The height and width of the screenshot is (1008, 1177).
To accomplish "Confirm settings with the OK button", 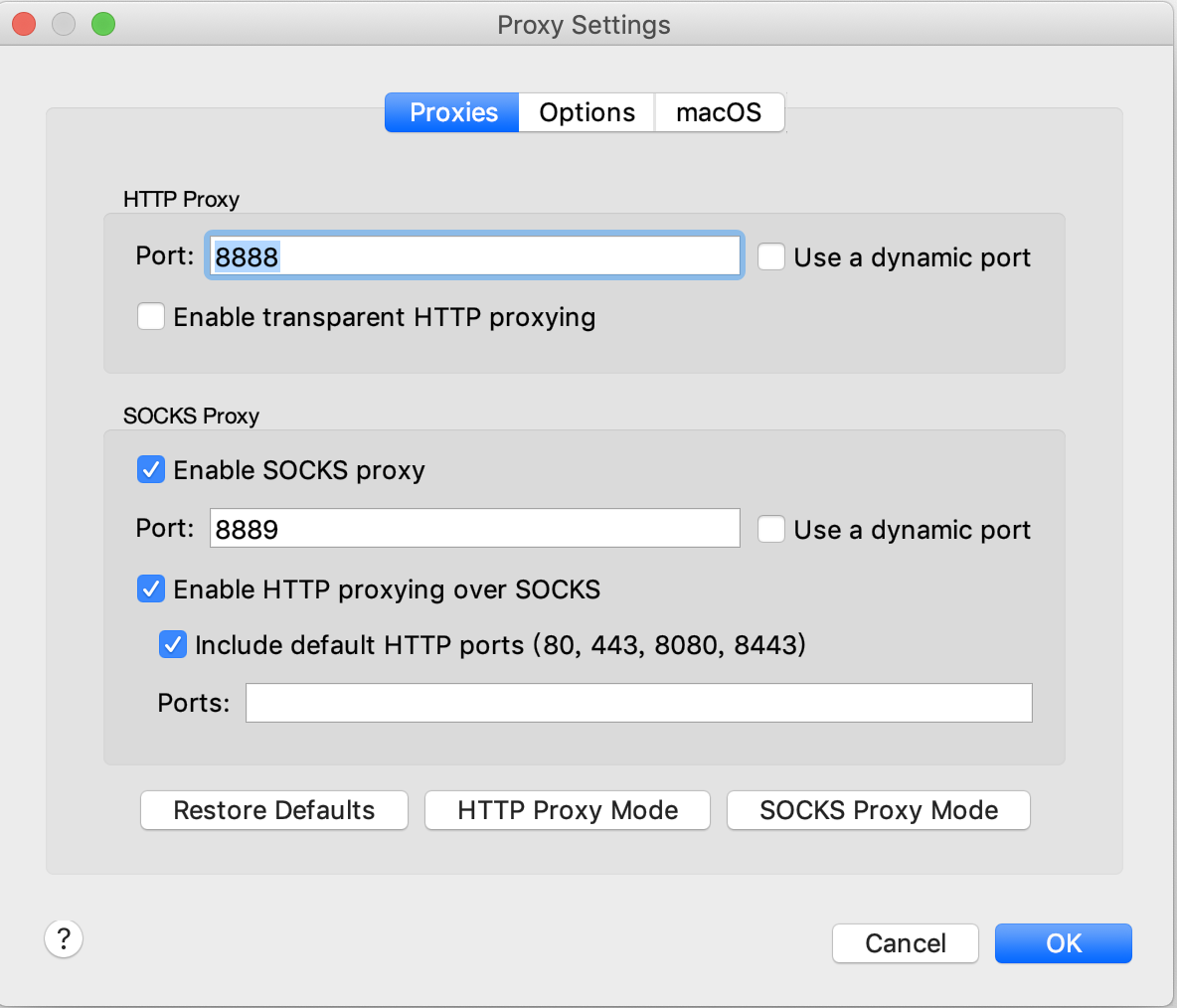I will tap(1063, 943).
